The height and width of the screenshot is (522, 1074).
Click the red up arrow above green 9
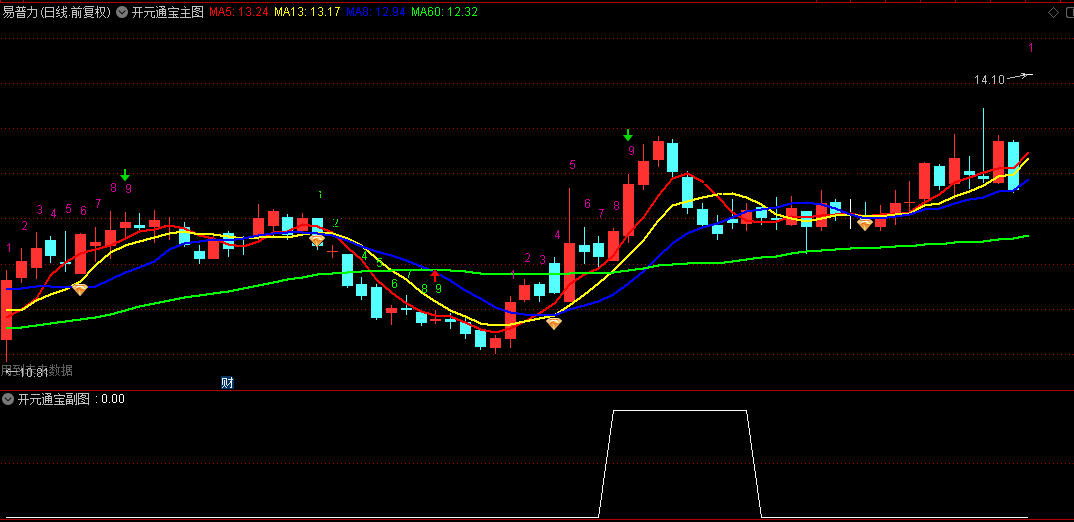434,276
